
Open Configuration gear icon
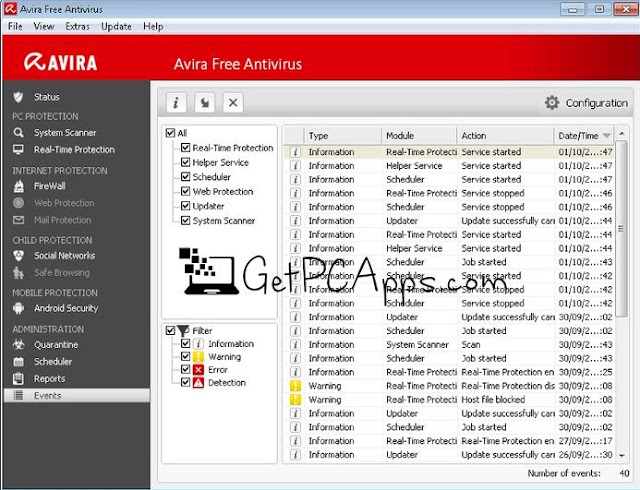(x=552, y=102)
